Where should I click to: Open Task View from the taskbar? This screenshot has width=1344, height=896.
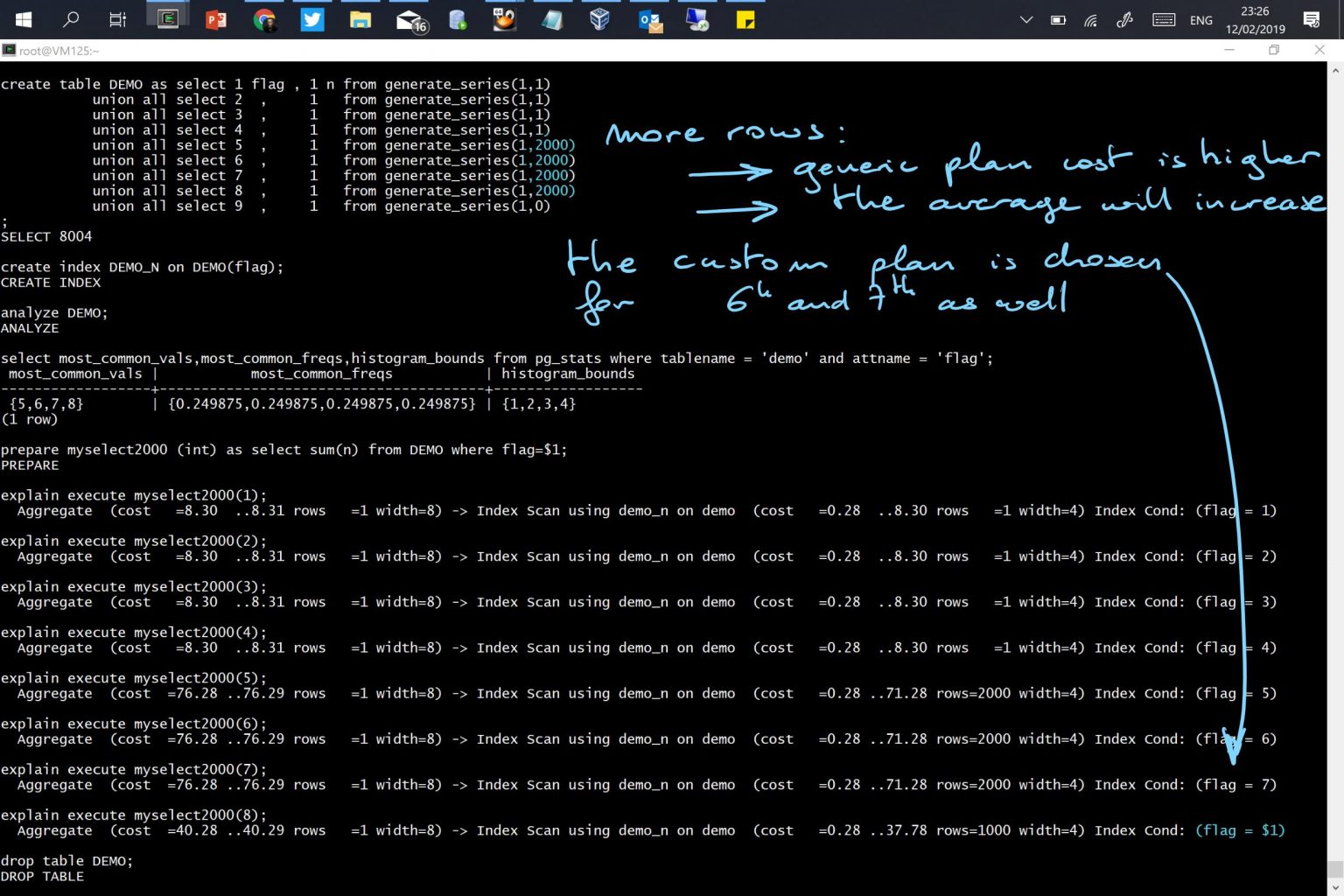point(117,19)
